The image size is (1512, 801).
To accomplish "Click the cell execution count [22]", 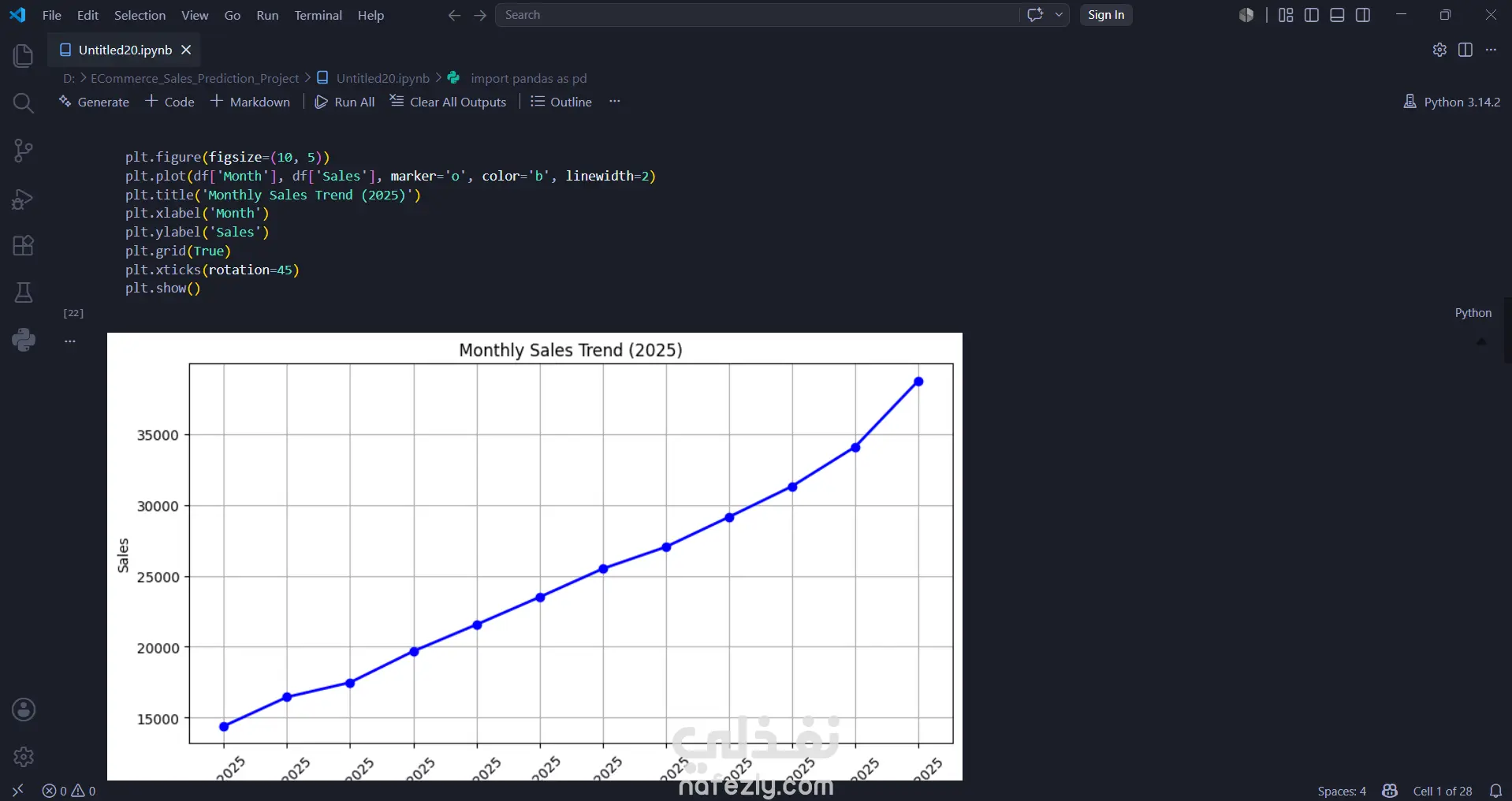I will coord(73,313).
